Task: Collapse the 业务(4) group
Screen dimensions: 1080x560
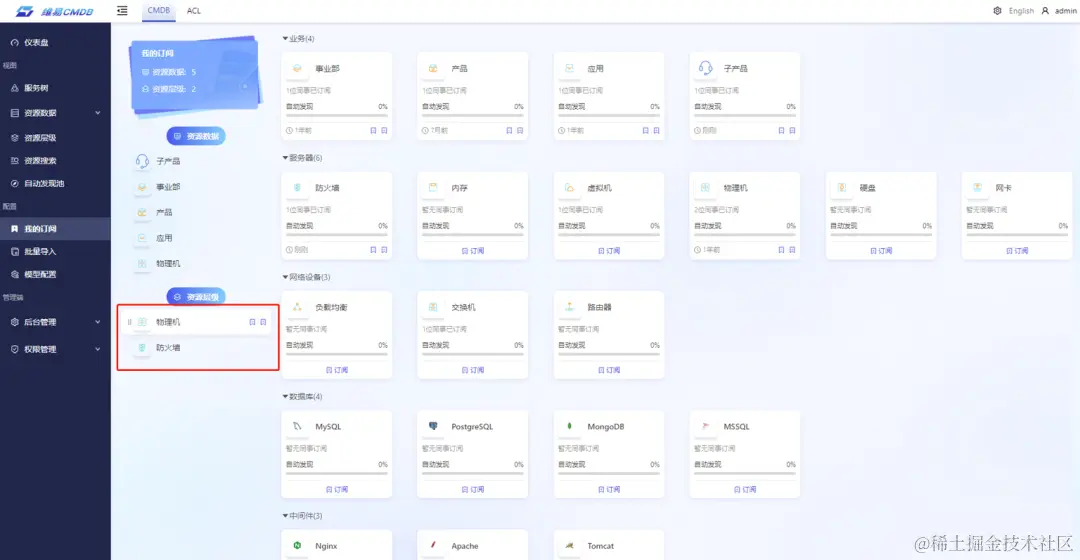Action: pos(285,39)
